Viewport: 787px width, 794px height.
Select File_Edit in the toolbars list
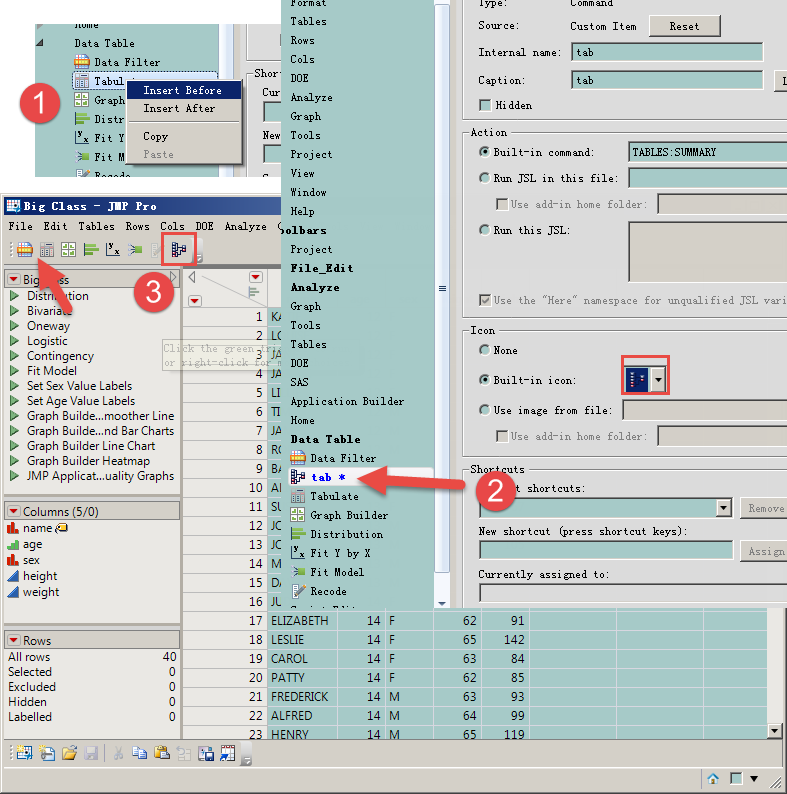point(322,268)
